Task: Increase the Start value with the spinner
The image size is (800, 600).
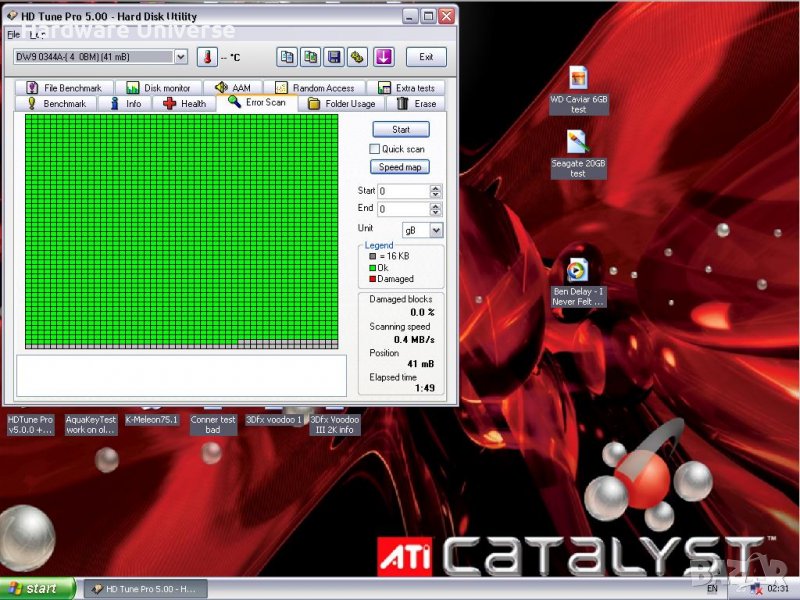Action: tap(436, 187)
